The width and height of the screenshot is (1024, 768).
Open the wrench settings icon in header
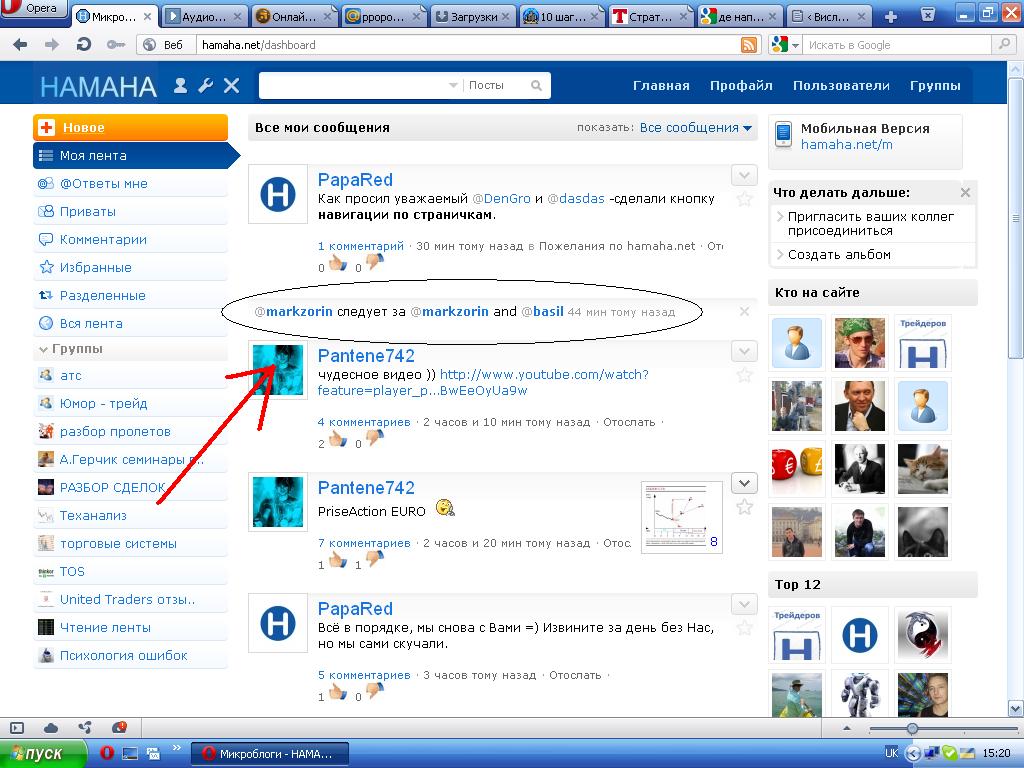(206, 86)
